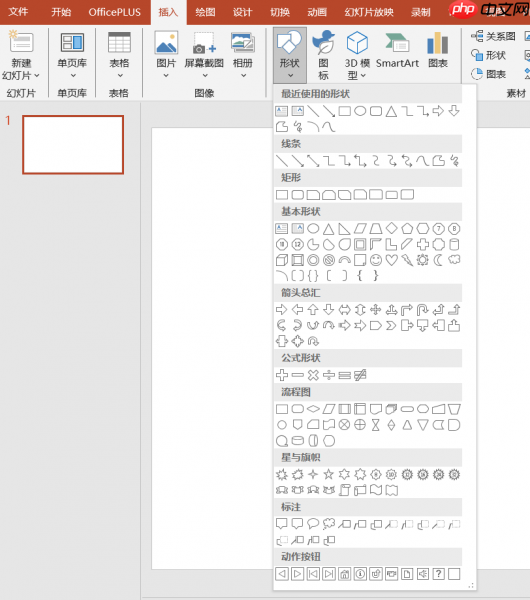Pick the cube shape in 基本形状
This screenshot has height=600, width=530.
282,260
